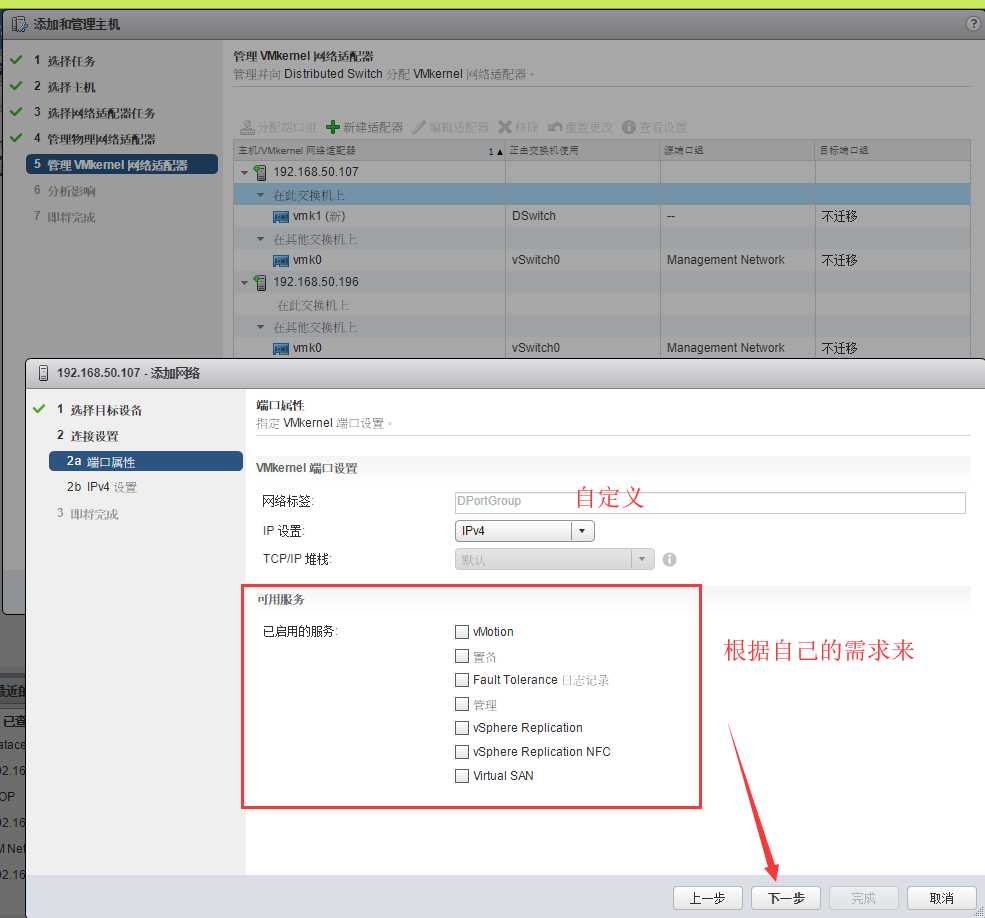Viewport: 985px width, 918px height.
Task: Click the help question mark icon
Action: 972,24
